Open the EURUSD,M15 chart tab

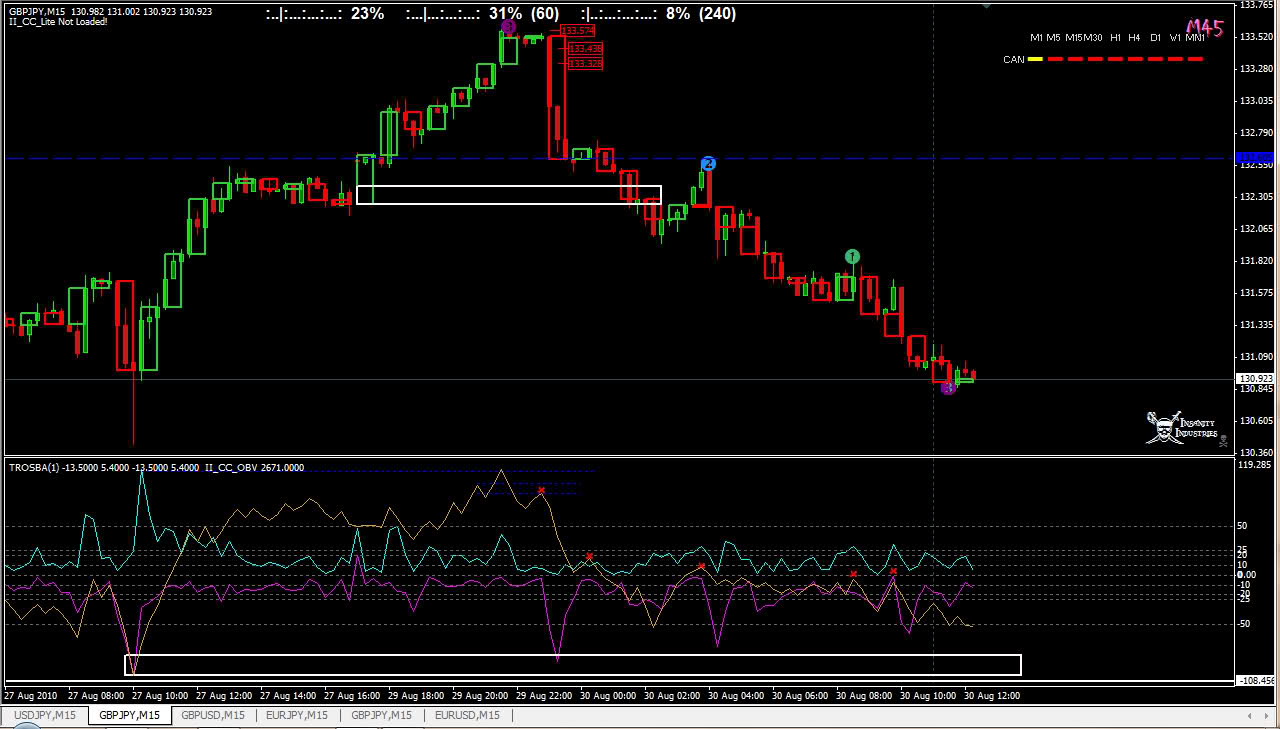point(466,715)
